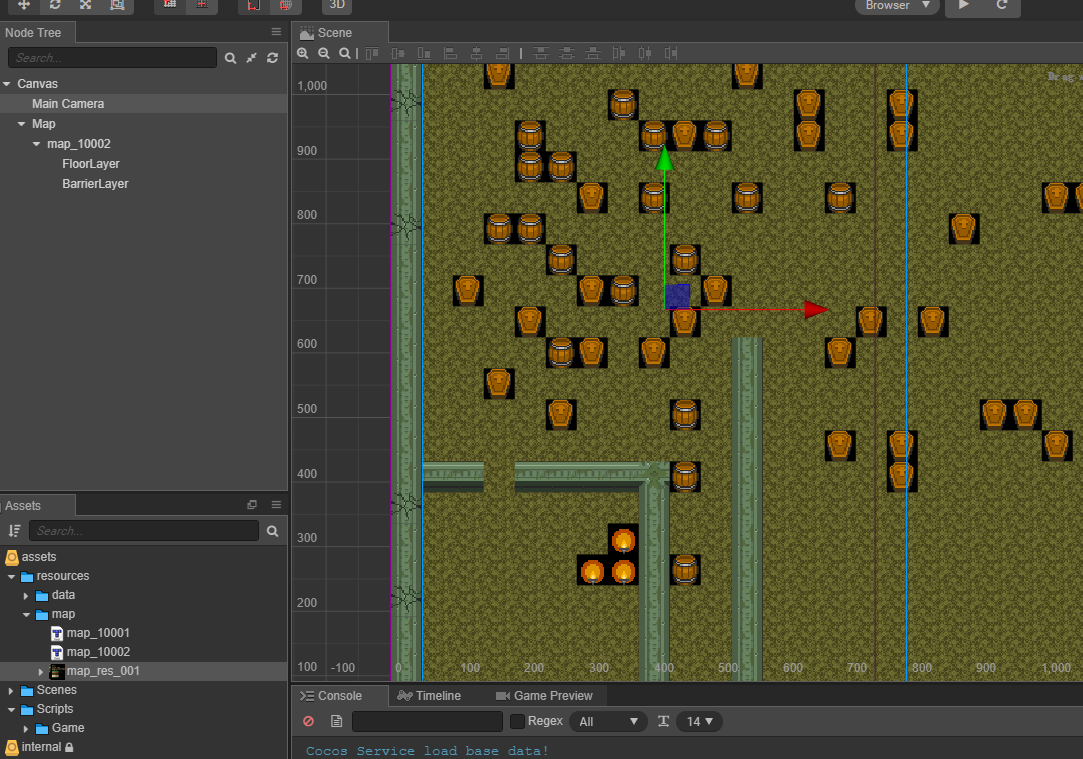Click the Scene zoom-in magnifier icon
This screenshot has height=759, width=1083.
coord(303,53)
